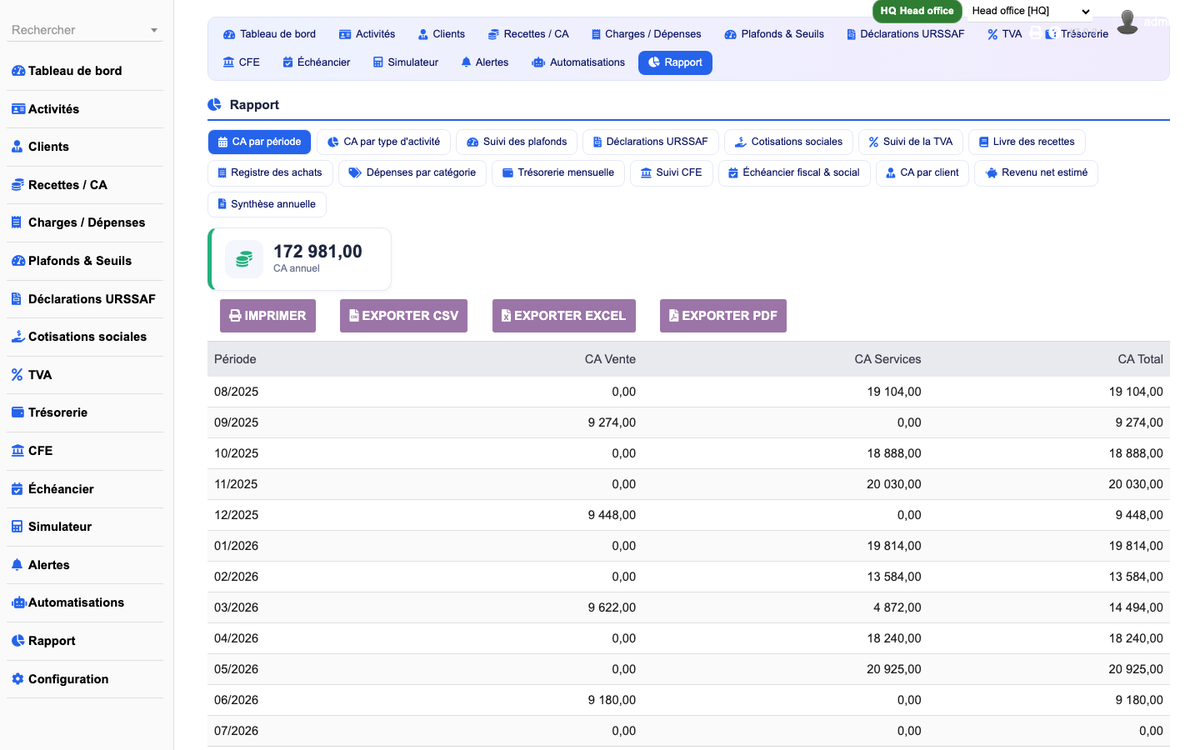This screenshot has width=1200, height=750.
Task: Open Rapport in the sidebar
Action: pos(43,641)
